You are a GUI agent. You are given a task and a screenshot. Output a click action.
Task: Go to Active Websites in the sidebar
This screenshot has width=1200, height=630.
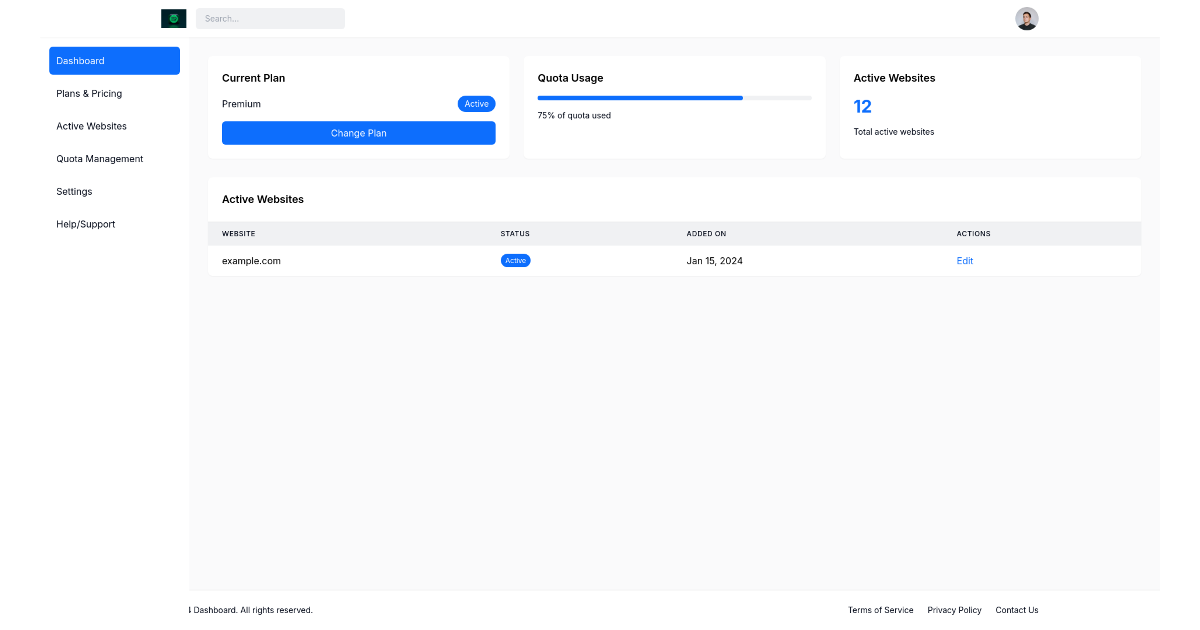(x=91, y=126)
